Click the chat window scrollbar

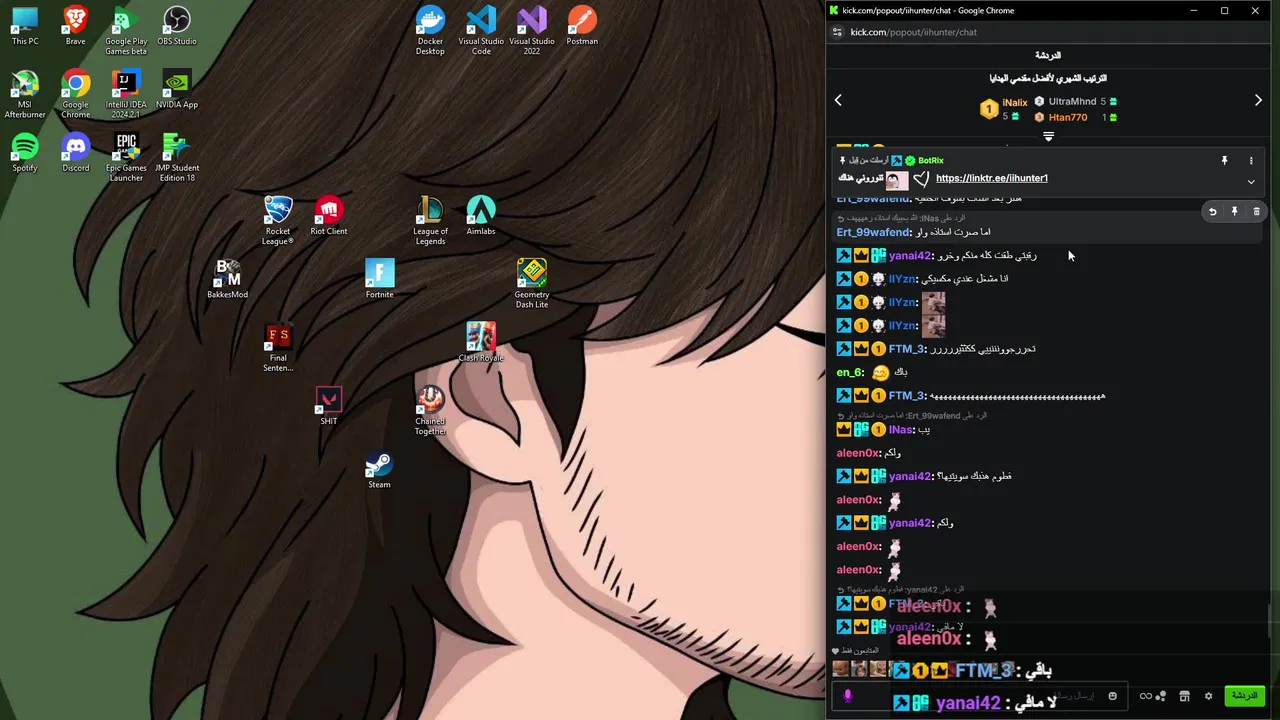(x=1272, y=622)
